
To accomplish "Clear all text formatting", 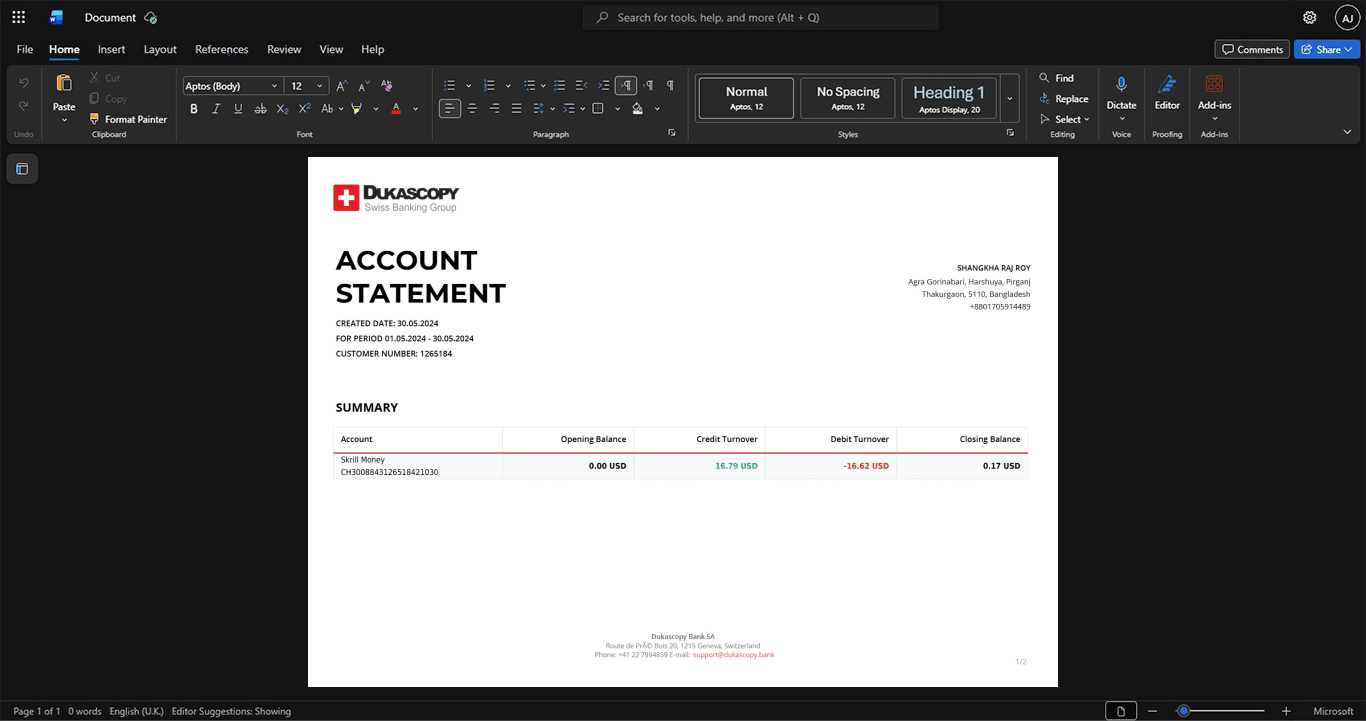I will (387, 86).
